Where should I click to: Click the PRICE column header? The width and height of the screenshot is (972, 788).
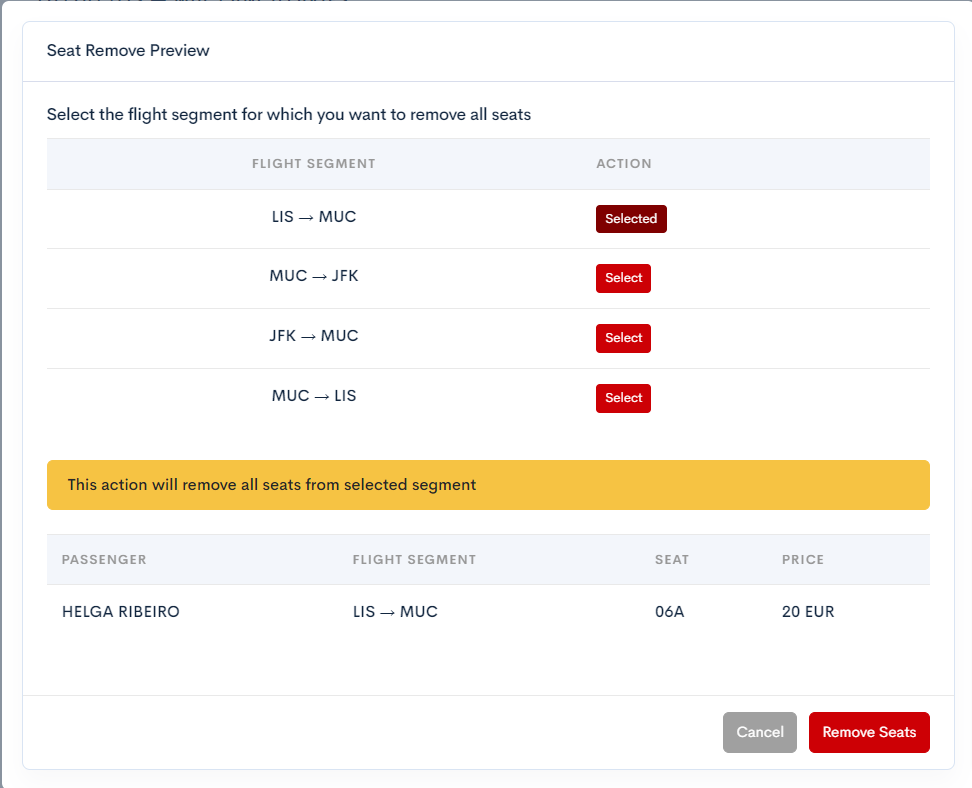(x=803, y=560)
